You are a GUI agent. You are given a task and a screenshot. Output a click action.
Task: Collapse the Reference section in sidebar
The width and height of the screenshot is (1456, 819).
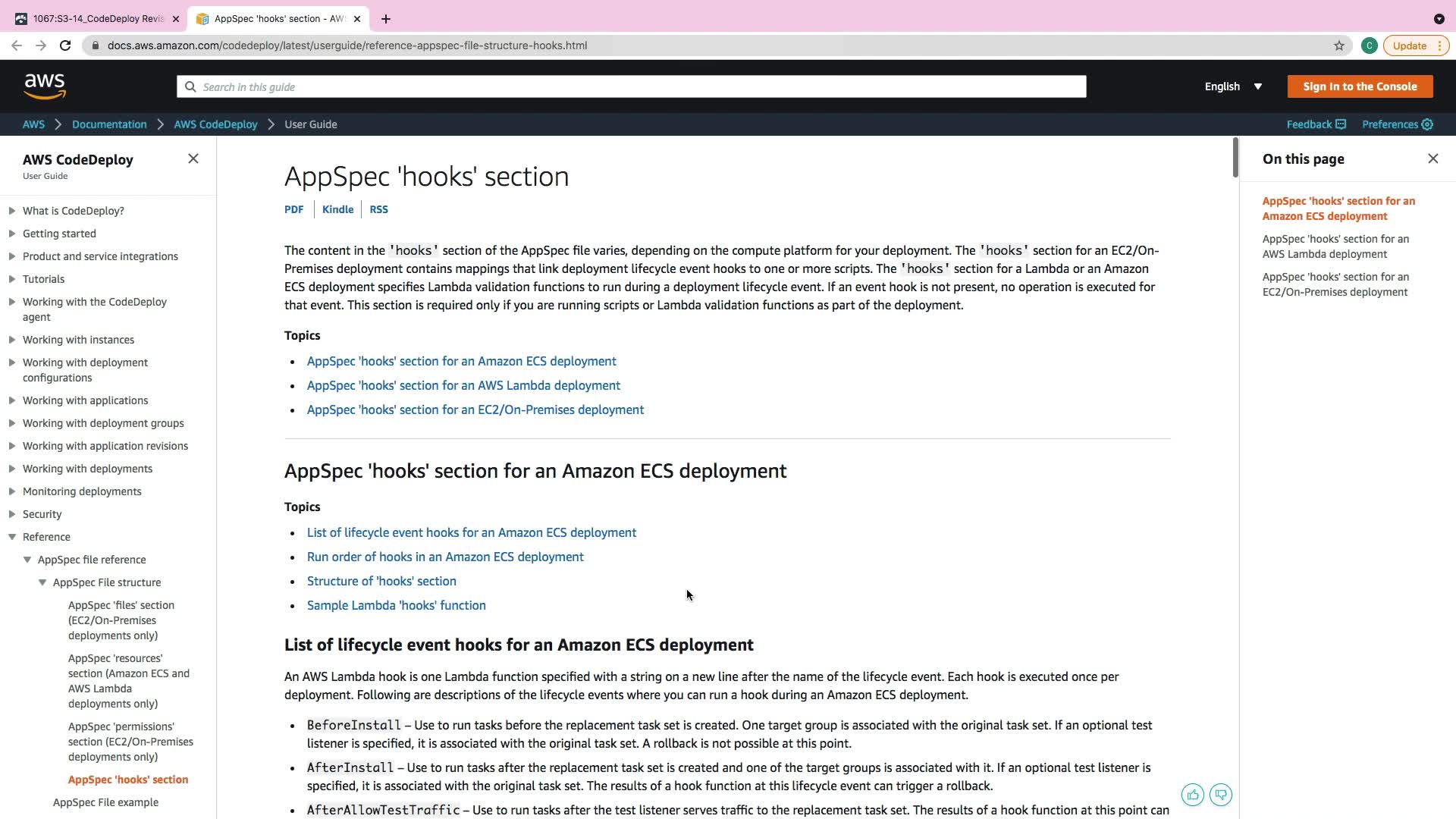(12, 537)
